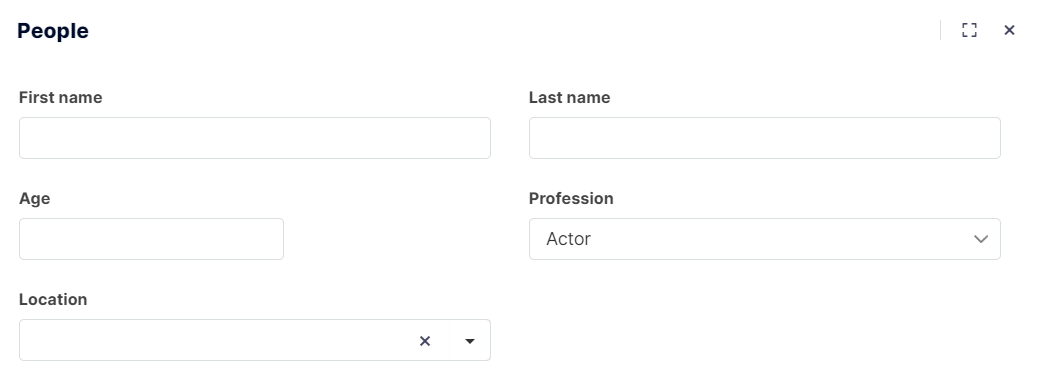Expand the People form to fullscreen
The height and width of the screenshot is (385, 1048).
[969, 30]
